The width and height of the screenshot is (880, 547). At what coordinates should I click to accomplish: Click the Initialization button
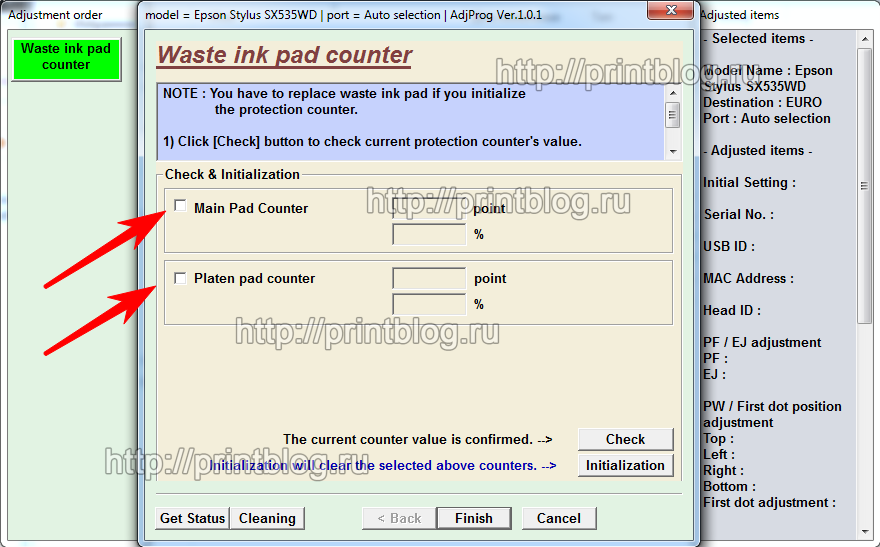625,466
